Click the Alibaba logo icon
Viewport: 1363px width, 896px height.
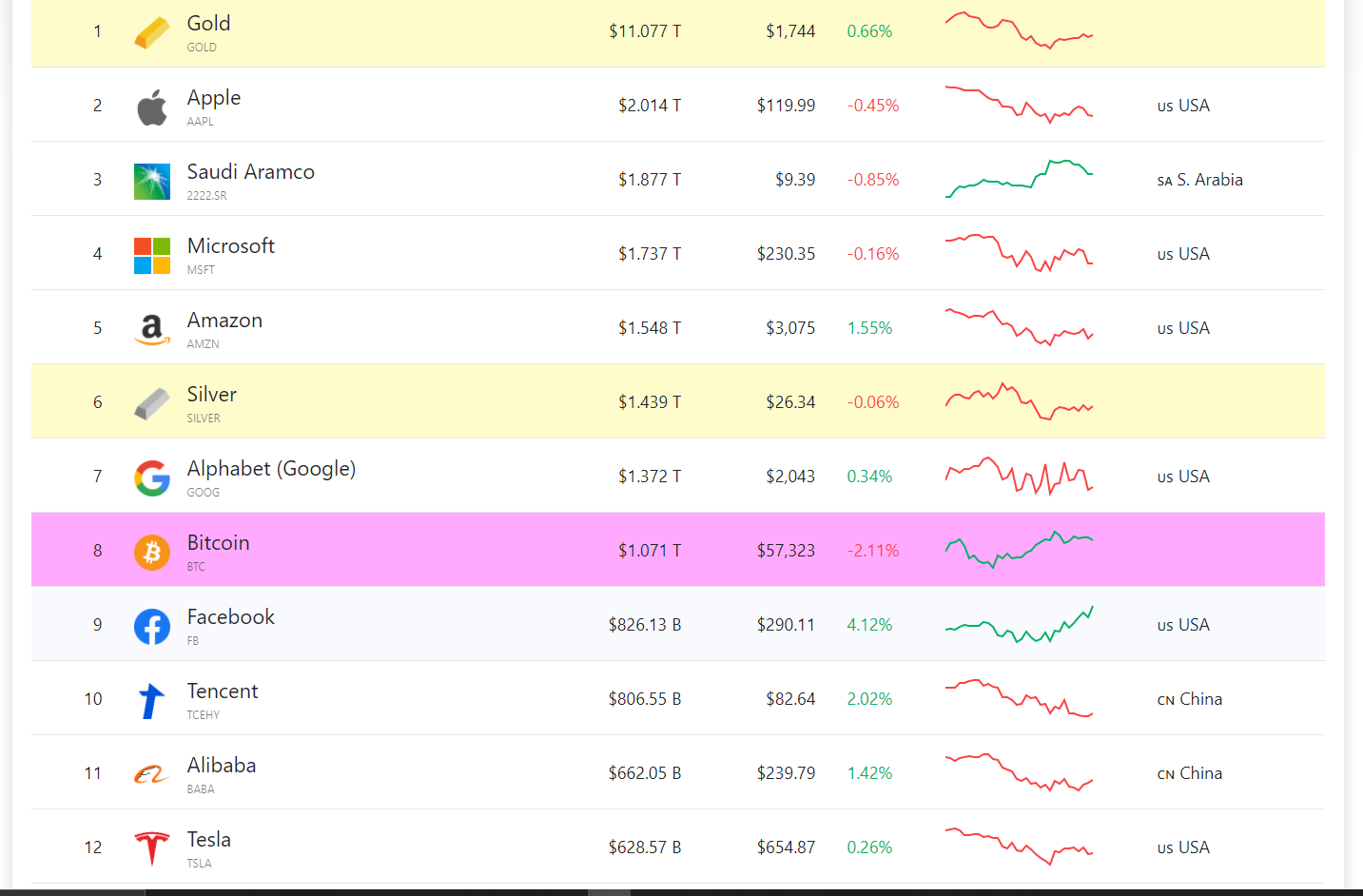pyautogui.click(x=152, y=775)
